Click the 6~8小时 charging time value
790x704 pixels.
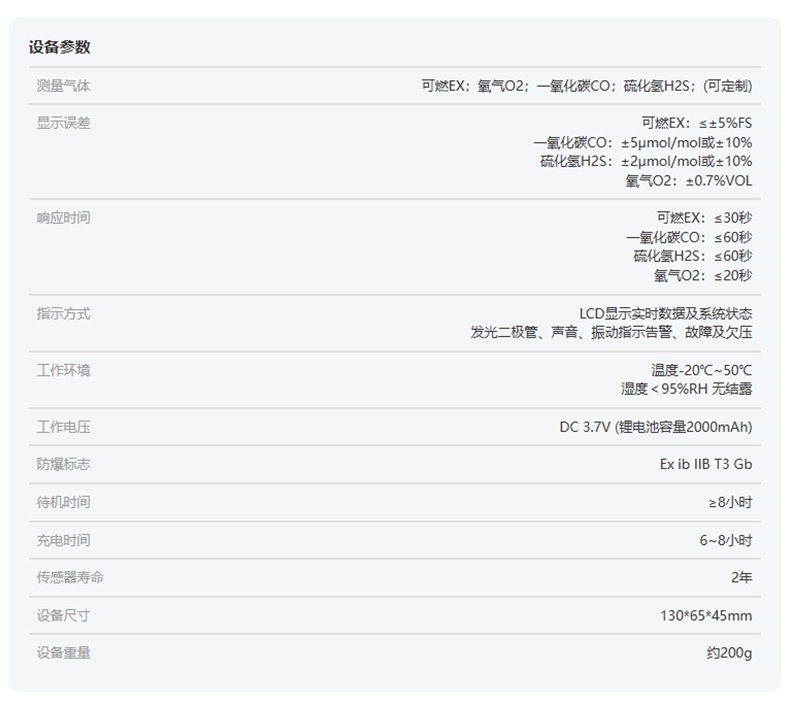(x=725, y=540)
